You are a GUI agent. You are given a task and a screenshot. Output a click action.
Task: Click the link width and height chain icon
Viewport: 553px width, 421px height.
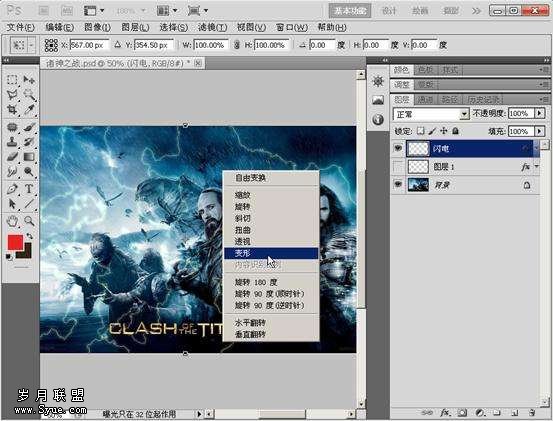click(237, 45)
